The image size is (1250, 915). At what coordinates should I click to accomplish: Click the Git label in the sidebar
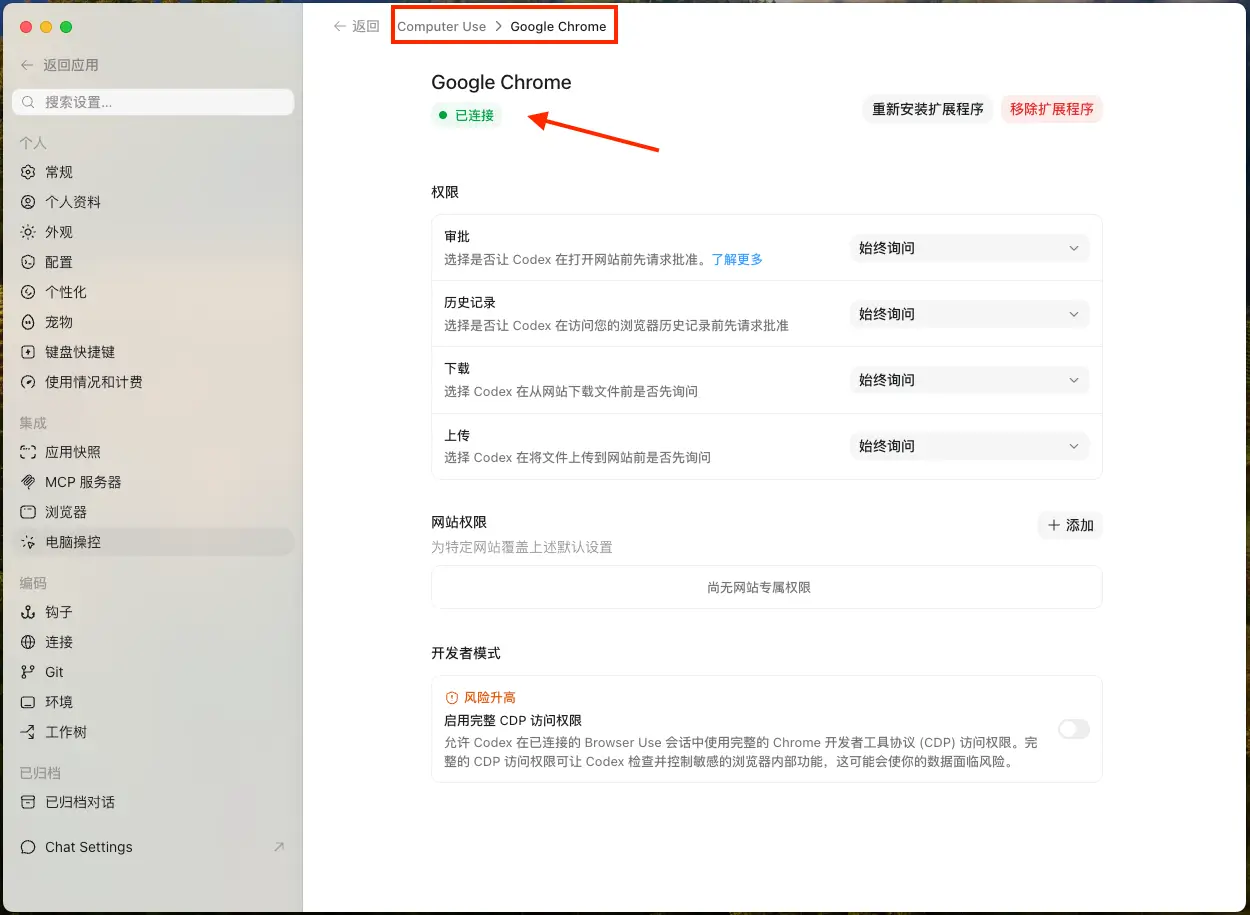coord(54,672)
